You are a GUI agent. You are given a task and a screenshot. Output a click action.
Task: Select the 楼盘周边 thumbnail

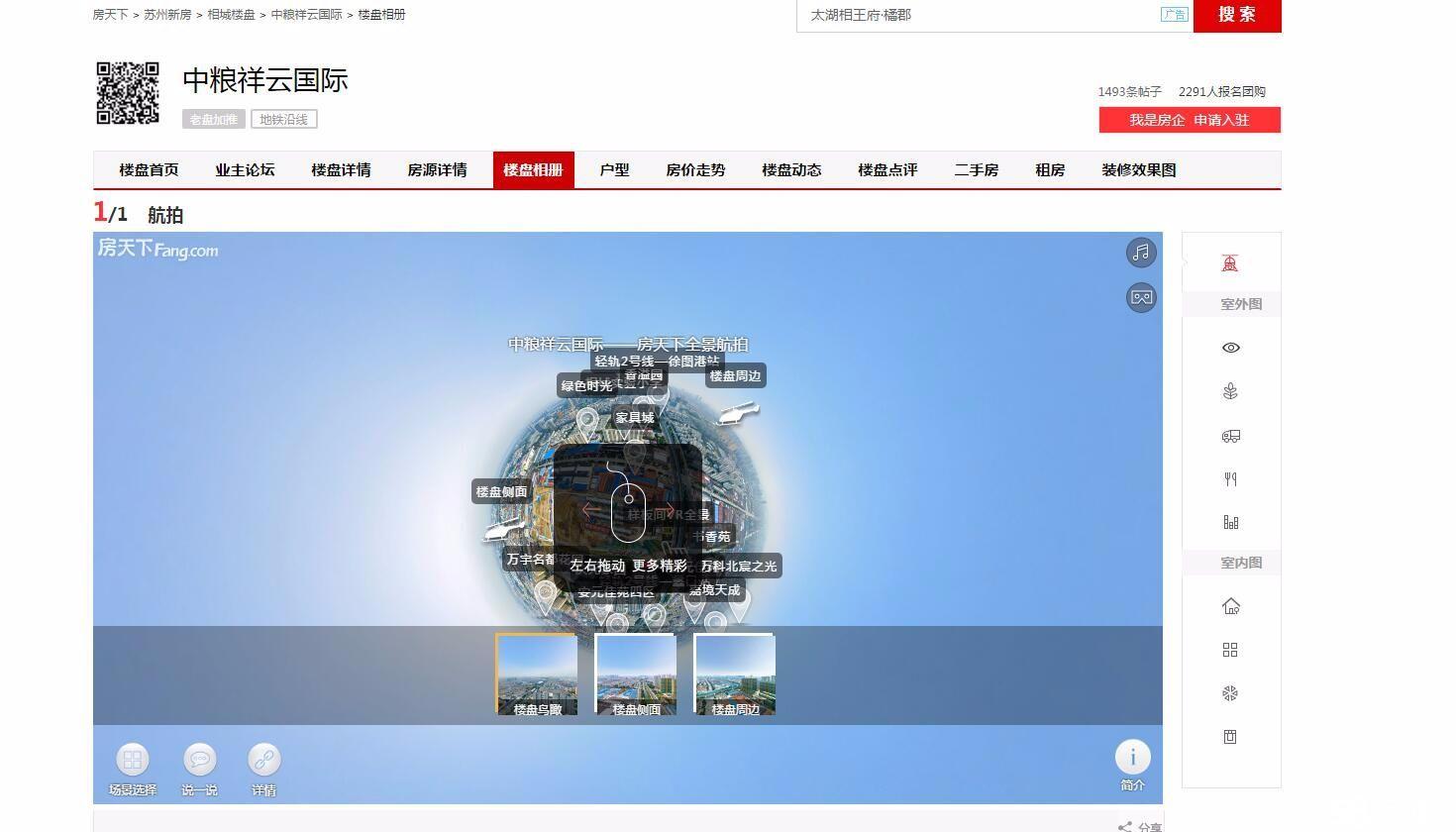tap(735, 675)
